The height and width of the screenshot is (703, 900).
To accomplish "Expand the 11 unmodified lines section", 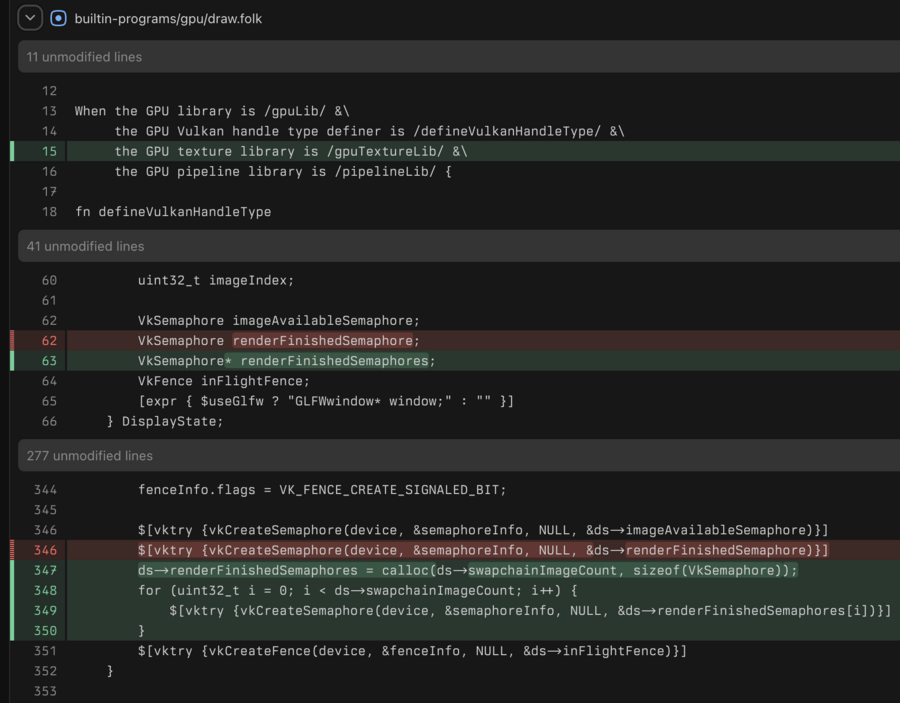I will [x=459, y=57].
